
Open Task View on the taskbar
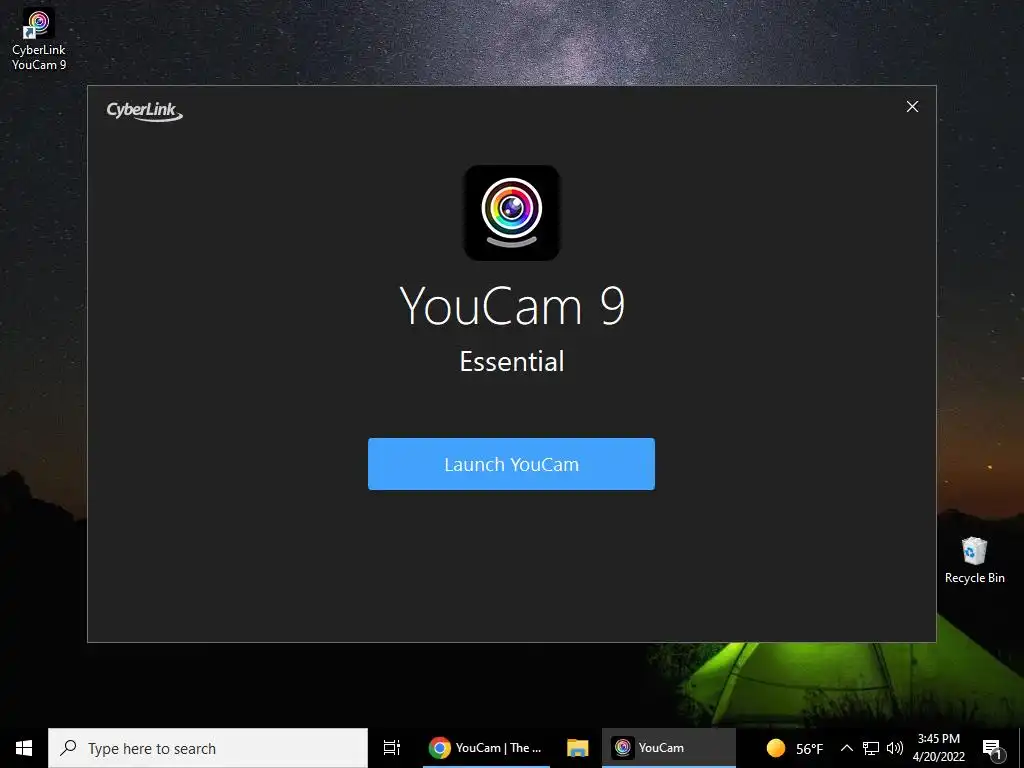point(391,748)
